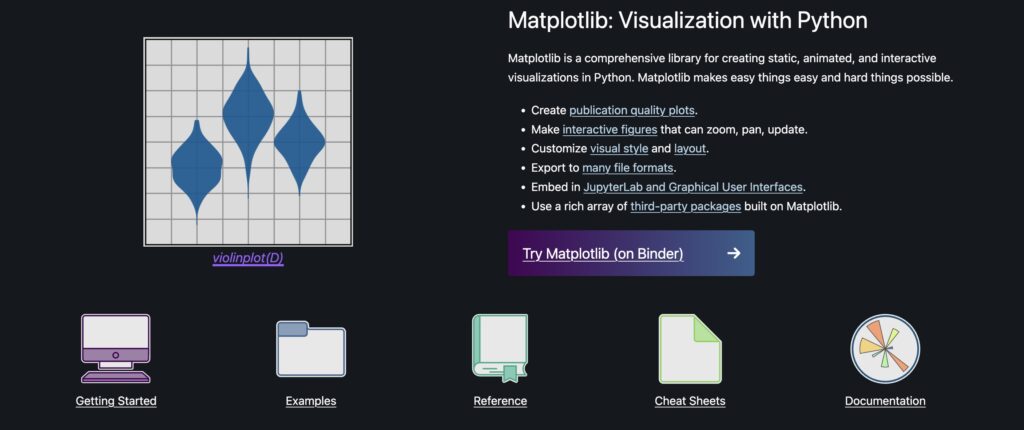The image size is (1024, 430).
Task: Open the Documentation text link
Action: click(885, 401)
